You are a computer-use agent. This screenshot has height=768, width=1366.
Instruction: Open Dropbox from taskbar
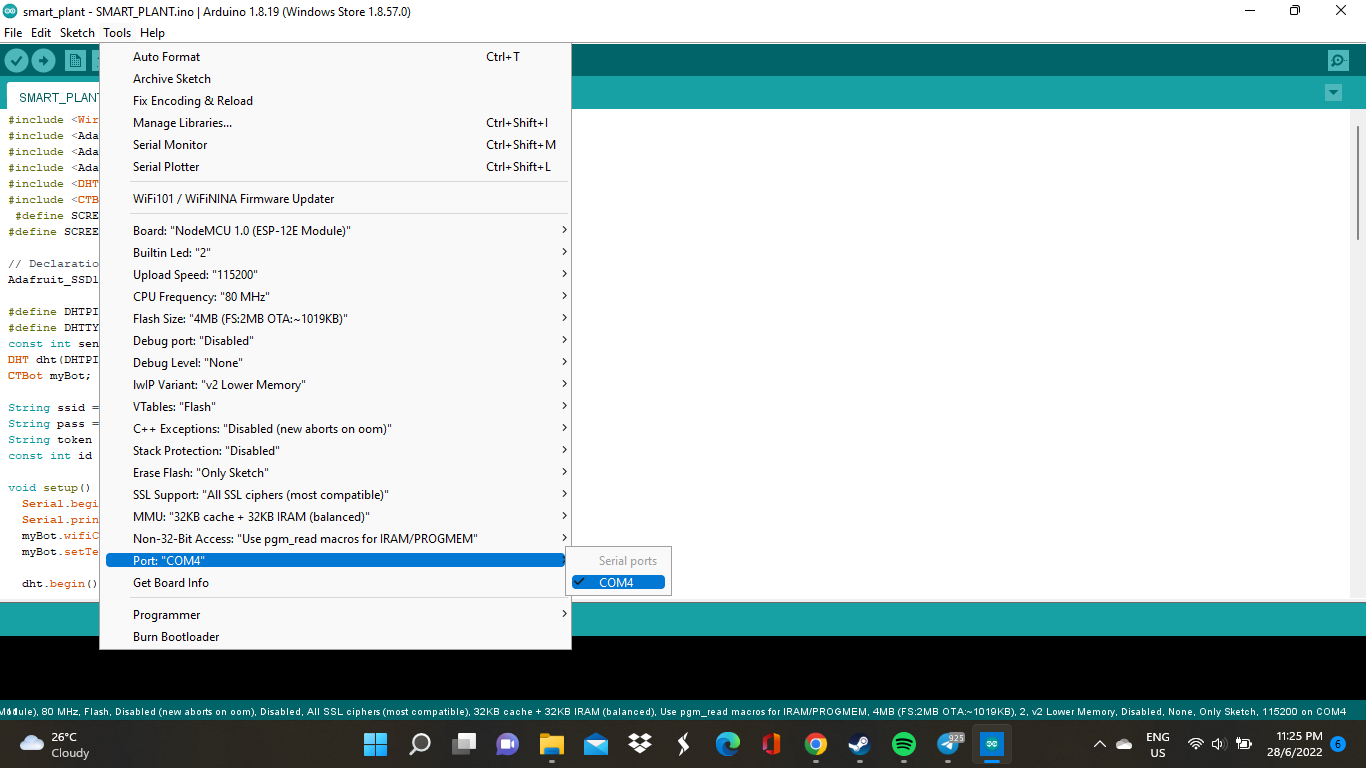coord(640,744)
